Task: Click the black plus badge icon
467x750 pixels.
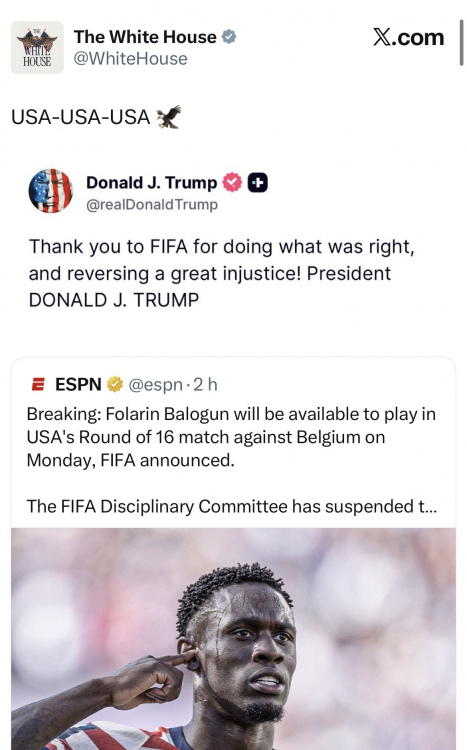Action: [x=257, y=182]
